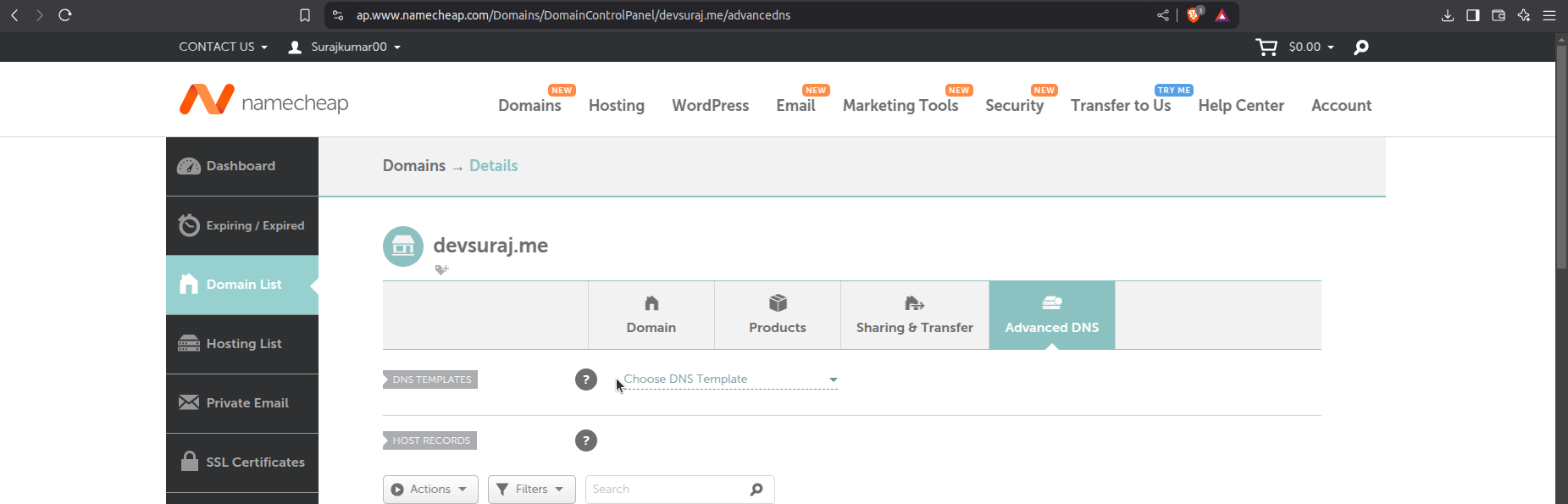The width and height of the screenshot is (1568, 504).
Task: Click the namecheap logo
Action: pyautogui.click(x=263, y=100)
